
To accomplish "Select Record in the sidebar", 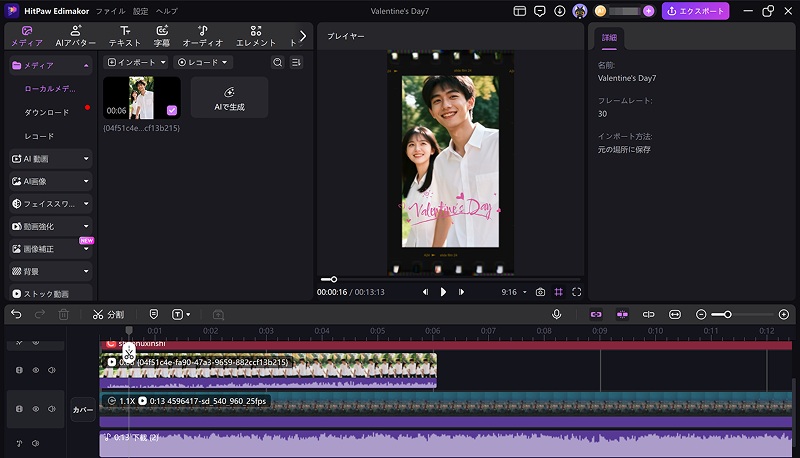I will coord(39,136).
